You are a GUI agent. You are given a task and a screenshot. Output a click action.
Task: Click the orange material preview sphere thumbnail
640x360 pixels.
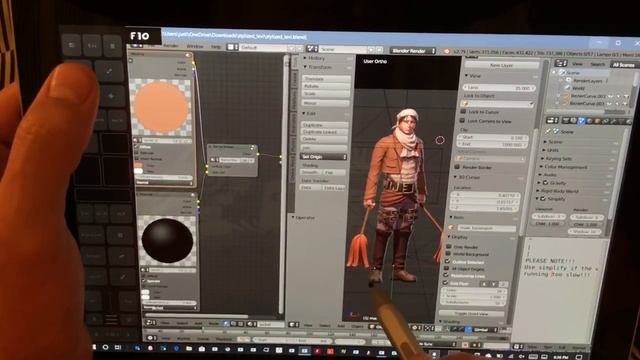[x=162, y=107]
